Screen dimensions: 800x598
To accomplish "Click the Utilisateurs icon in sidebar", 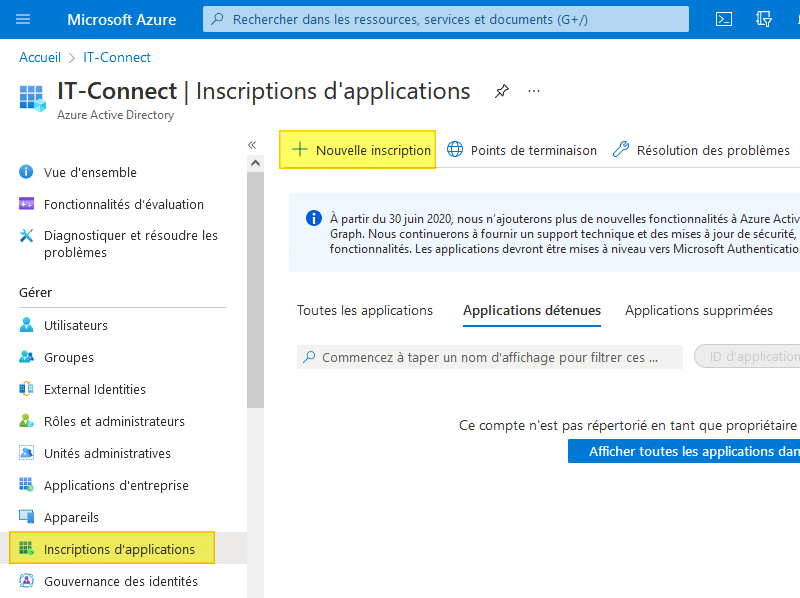I will 27,325.
